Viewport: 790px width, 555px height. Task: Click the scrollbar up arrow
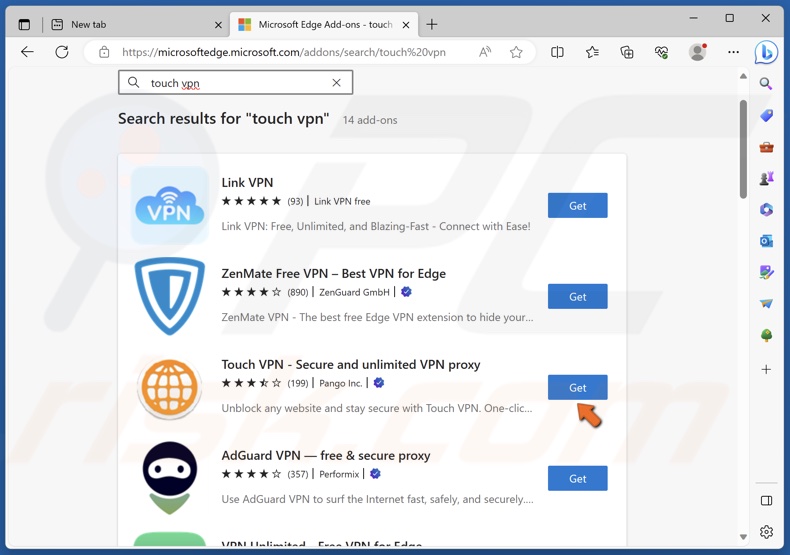(743, 76)
